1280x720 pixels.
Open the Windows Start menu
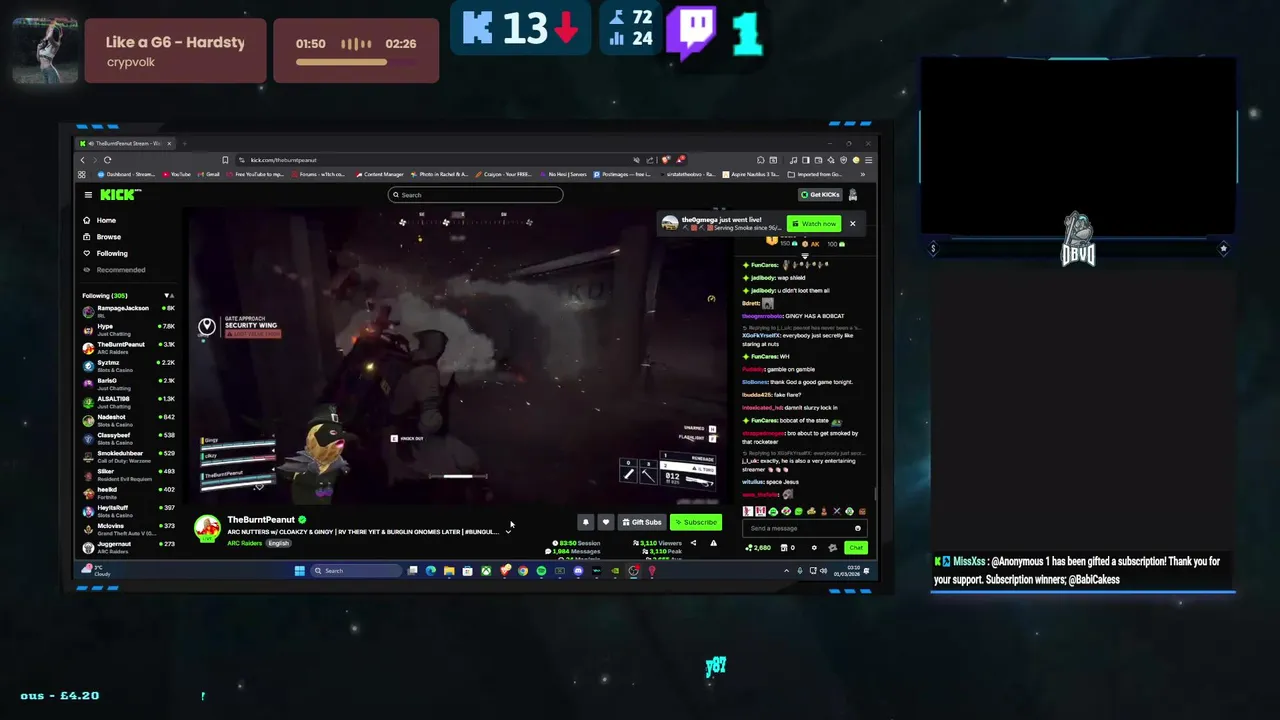click(x=299, y=571)
